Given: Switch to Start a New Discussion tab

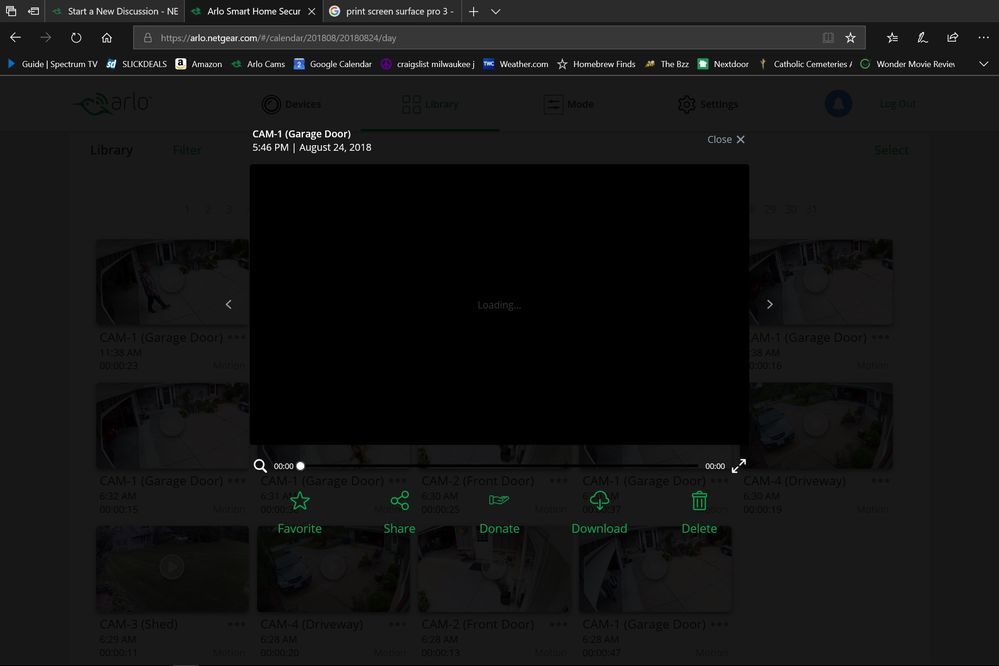Looking at the screenshot, I should point(115,11).
